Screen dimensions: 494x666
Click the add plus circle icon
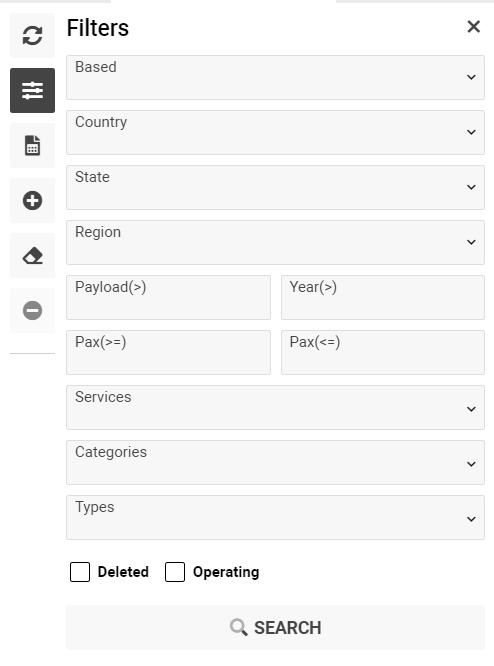click(32, 200)
